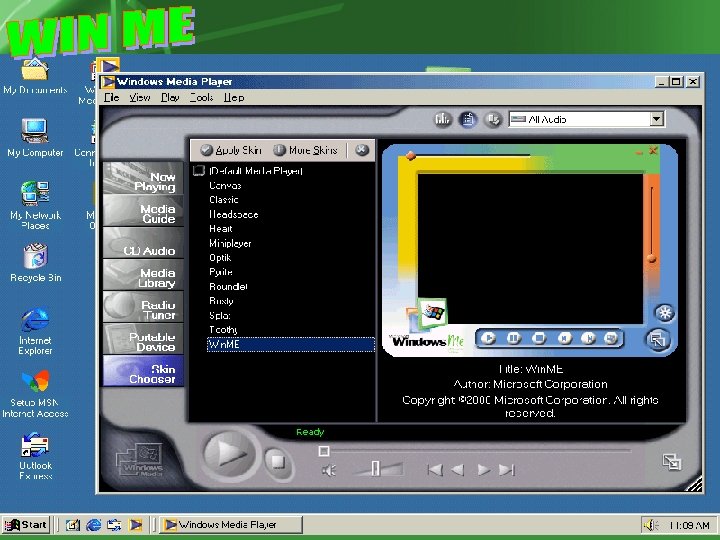Adjust the volume slider handle

click(x=376, y=469)
